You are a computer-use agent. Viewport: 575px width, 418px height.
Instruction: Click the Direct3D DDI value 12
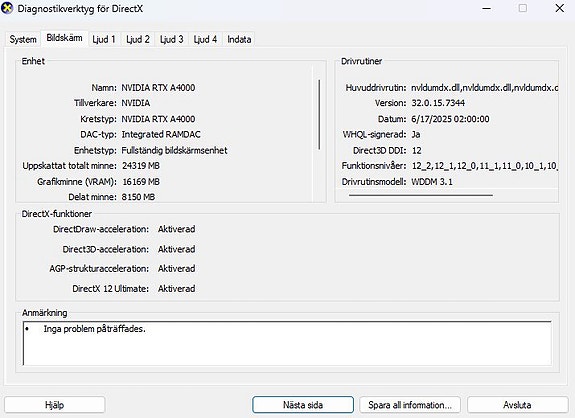point(417,150)
